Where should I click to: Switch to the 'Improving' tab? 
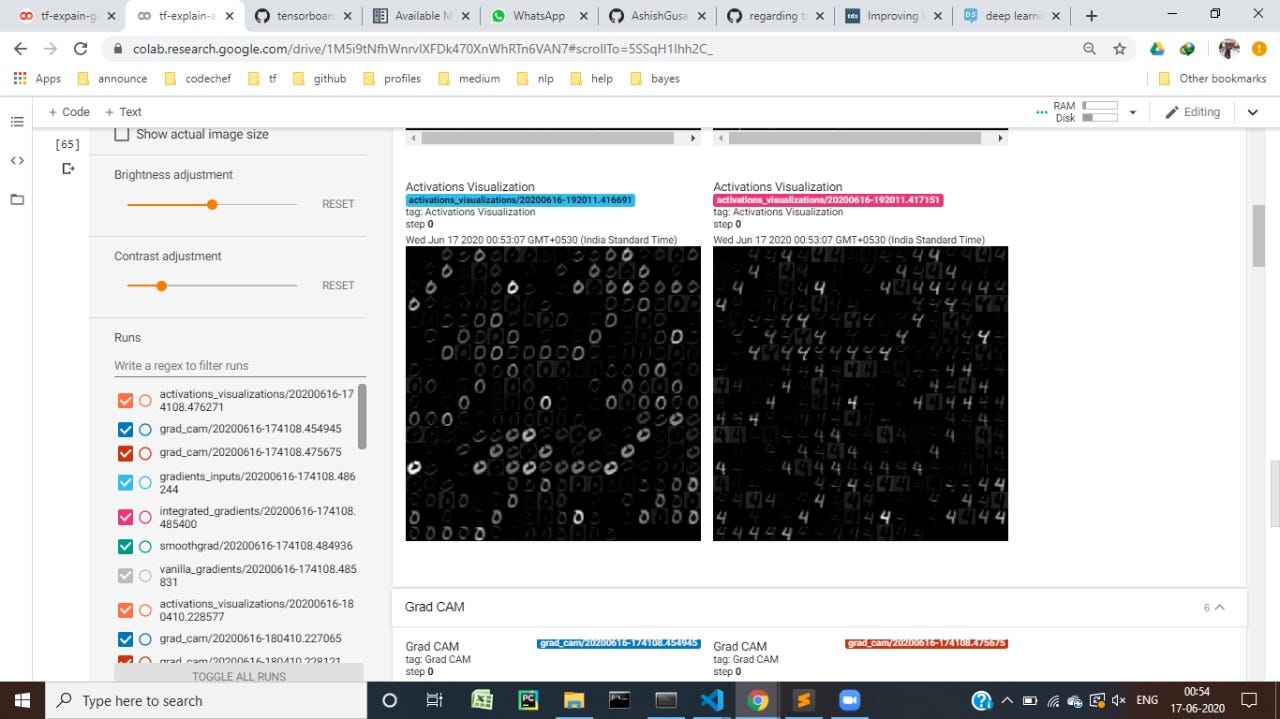[x=894, y=16]
